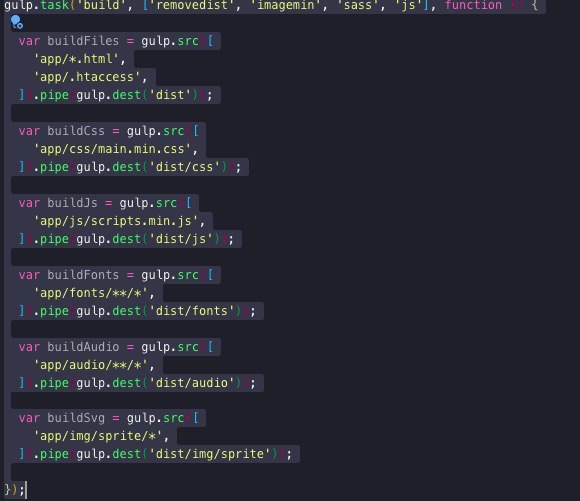Image resolution: width=580 pixels, height=501 pixels.
Task: Click the lightbulb quick-fix icon
Action: tap(17, 22)
